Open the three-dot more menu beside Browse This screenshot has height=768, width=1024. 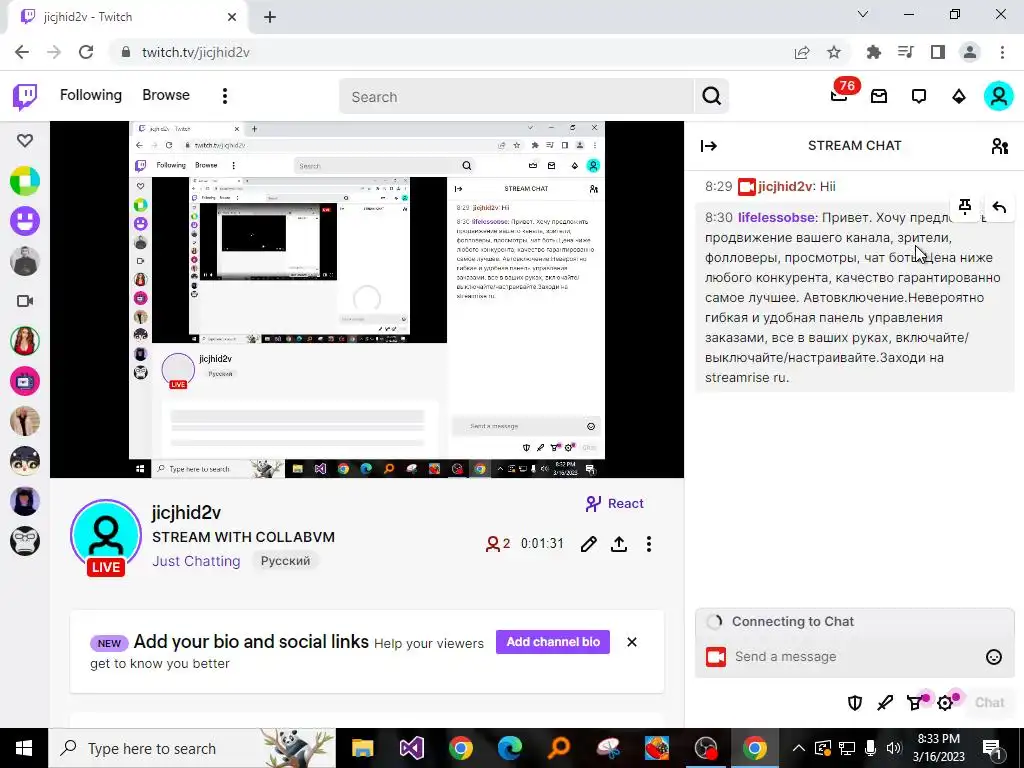[225, 96]
